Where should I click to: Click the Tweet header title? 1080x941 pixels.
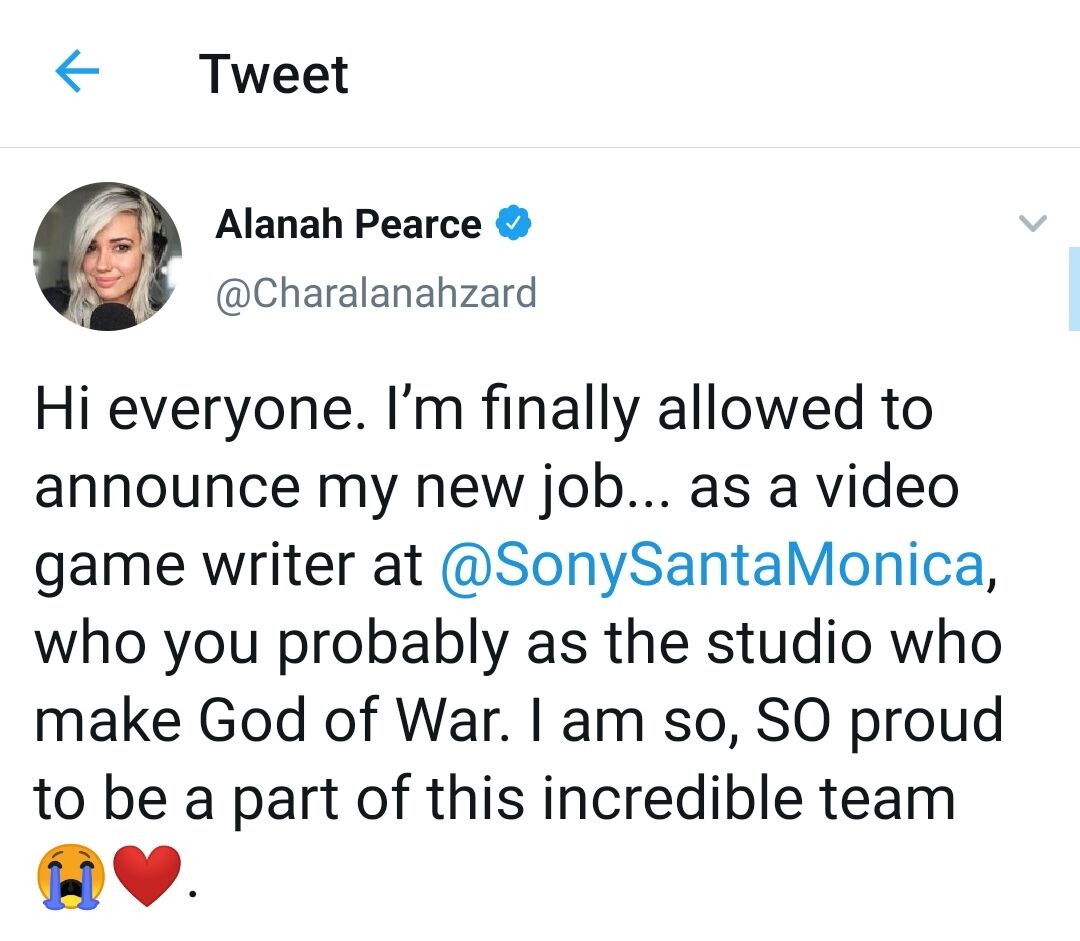(x=273, y=75)
